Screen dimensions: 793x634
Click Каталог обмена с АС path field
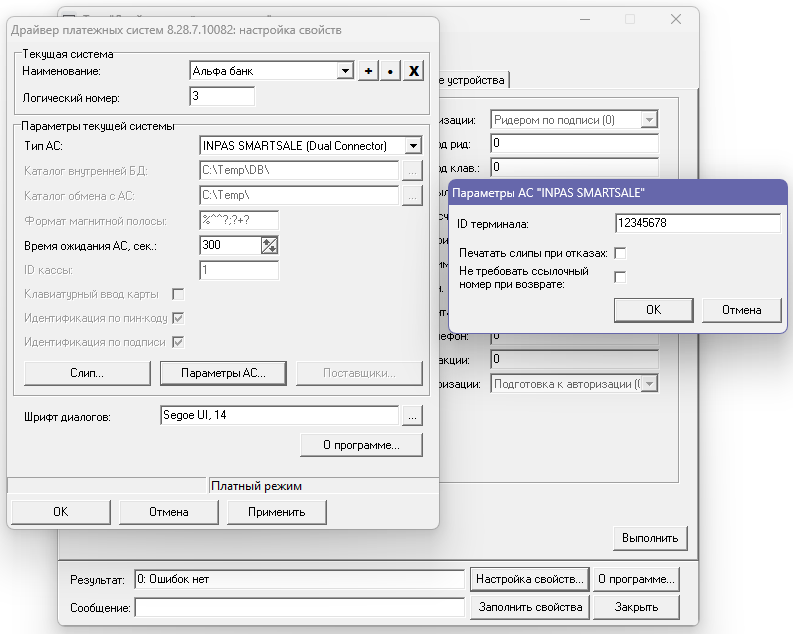(299, 196)
